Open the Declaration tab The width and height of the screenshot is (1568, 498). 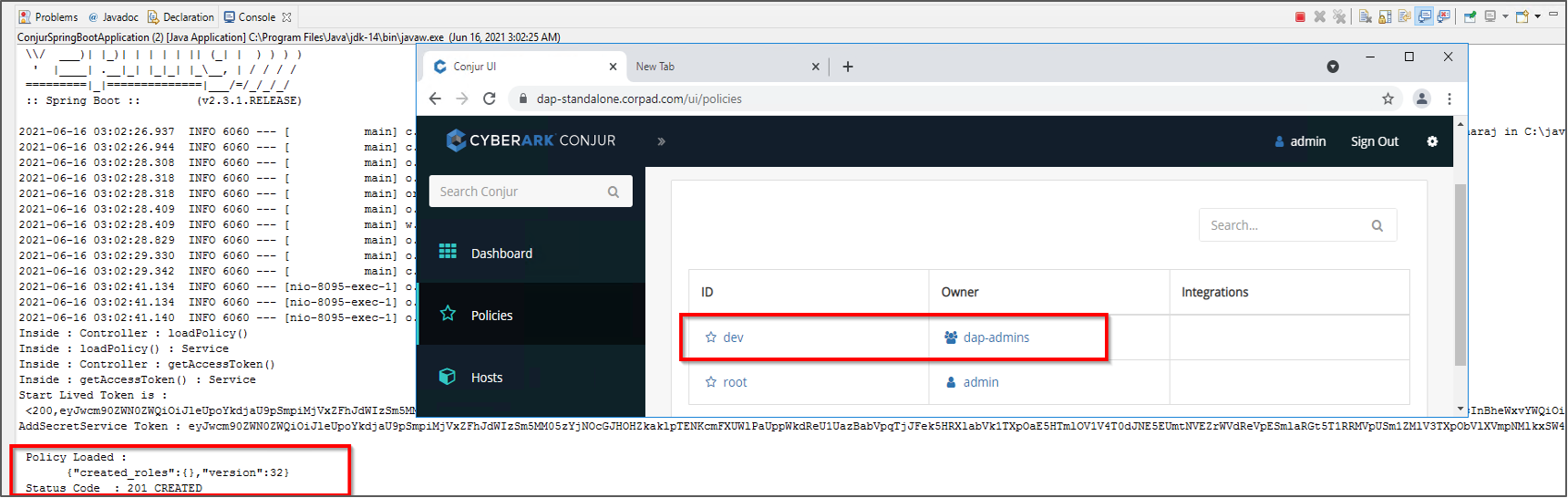coord(181,16)
